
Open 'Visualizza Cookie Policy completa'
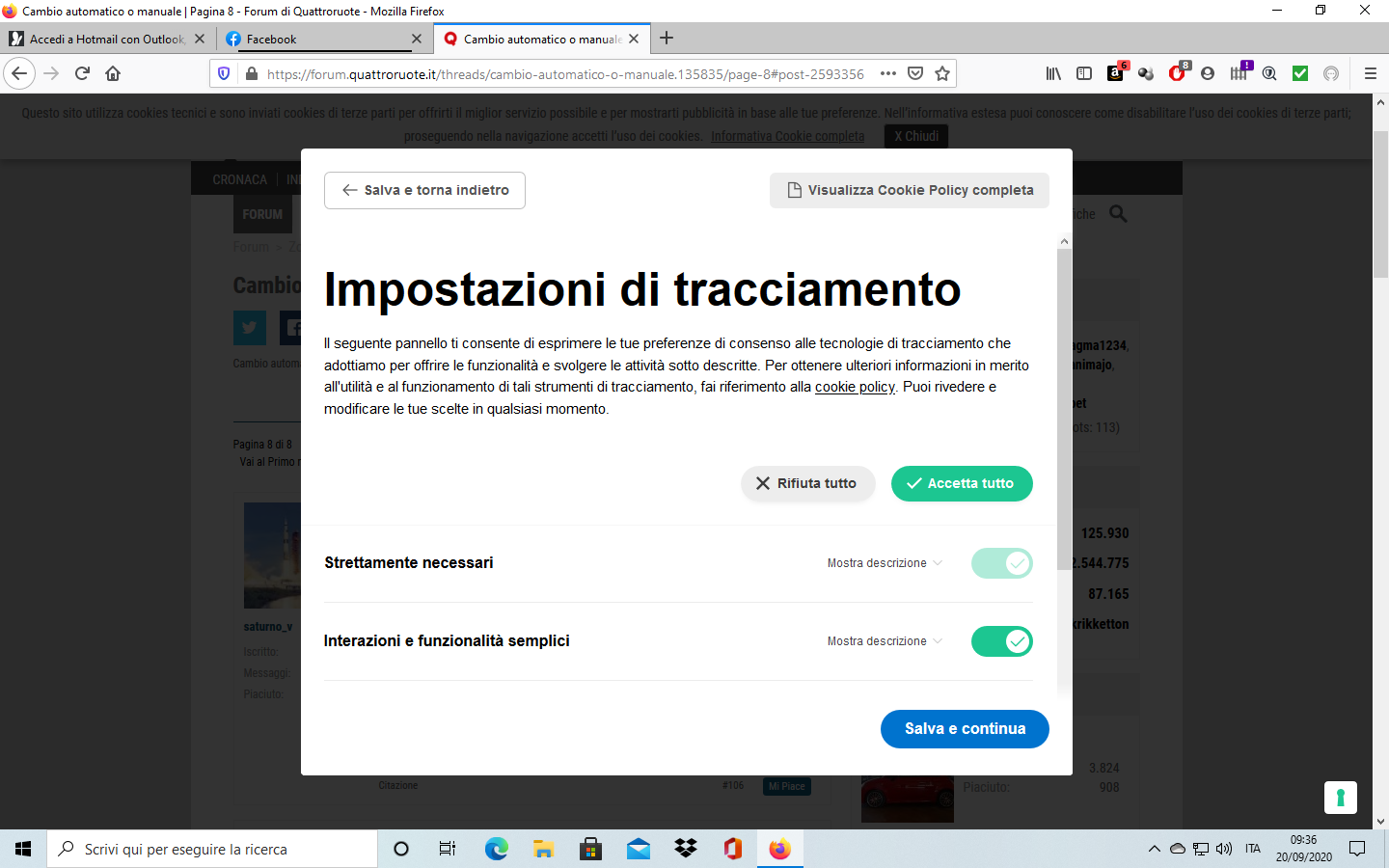[910, 190]
